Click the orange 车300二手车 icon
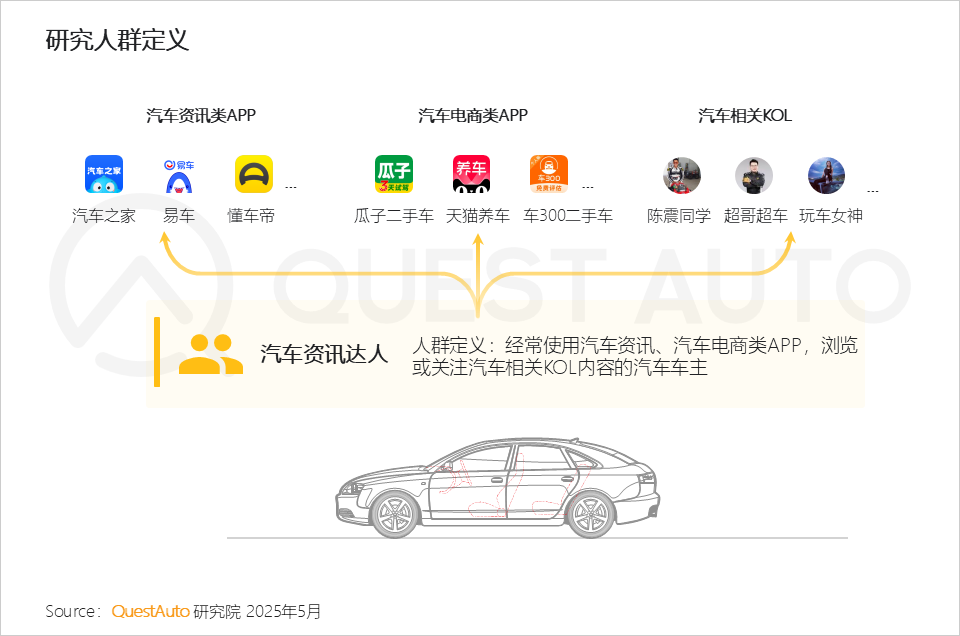The image size is (960, 636). 549,174
